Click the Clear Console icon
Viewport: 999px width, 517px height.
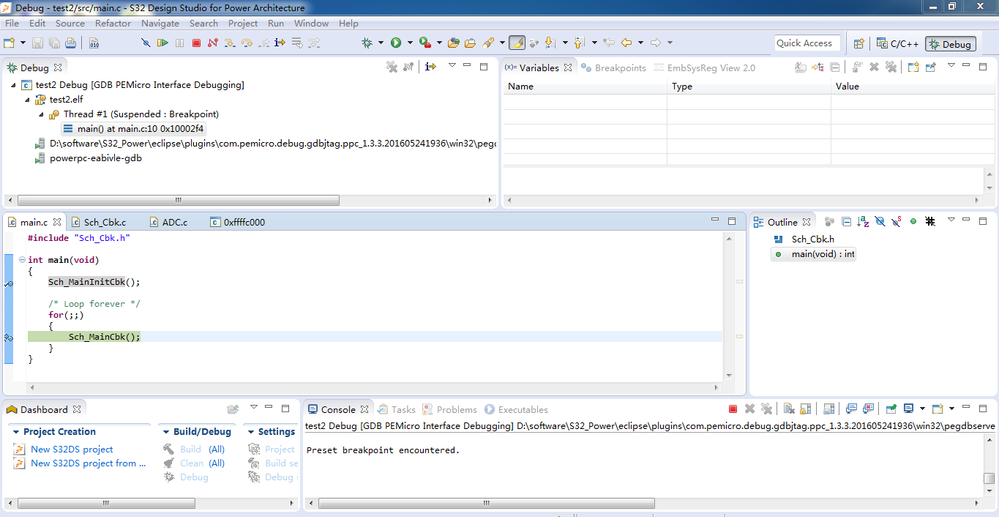coord(788,409)
